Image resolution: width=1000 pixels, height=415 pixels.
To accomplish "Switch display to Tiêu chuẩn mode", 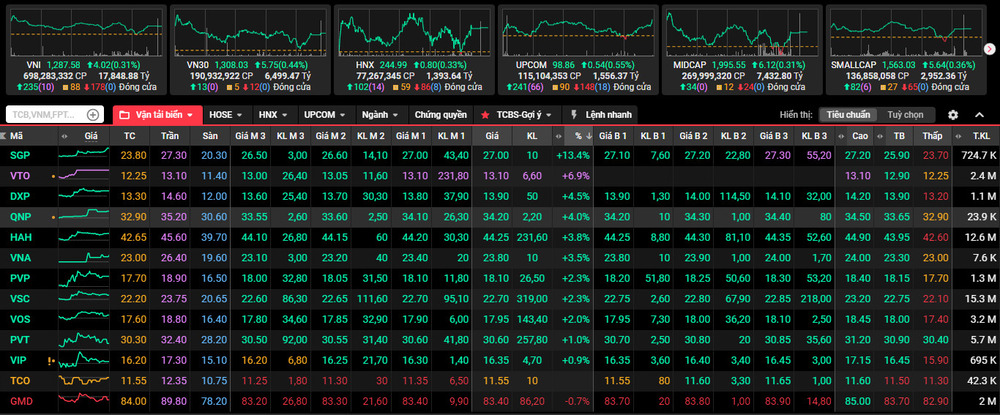I will click(x=846, y=115).
